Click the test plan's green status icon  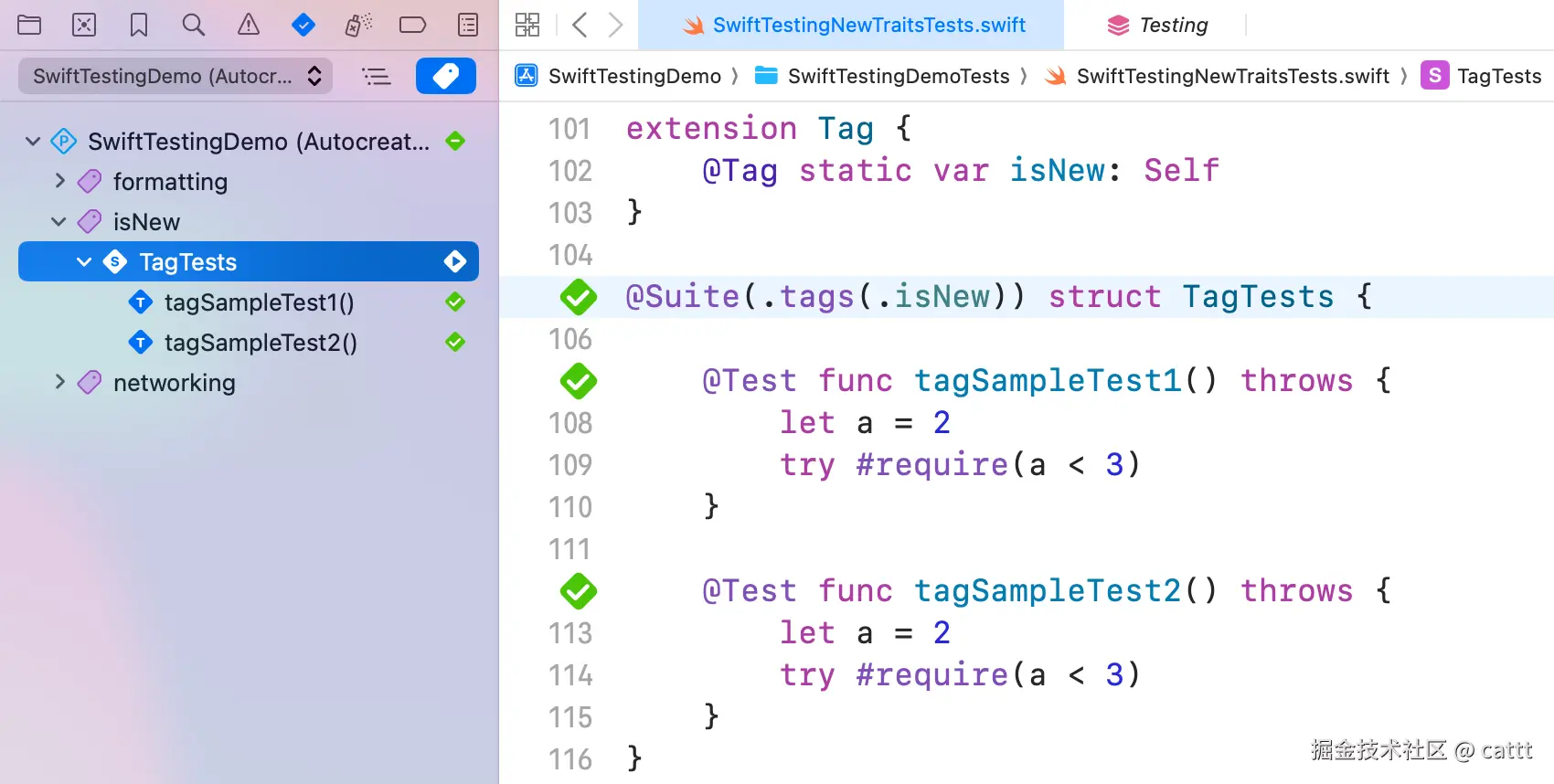(455, 142)
